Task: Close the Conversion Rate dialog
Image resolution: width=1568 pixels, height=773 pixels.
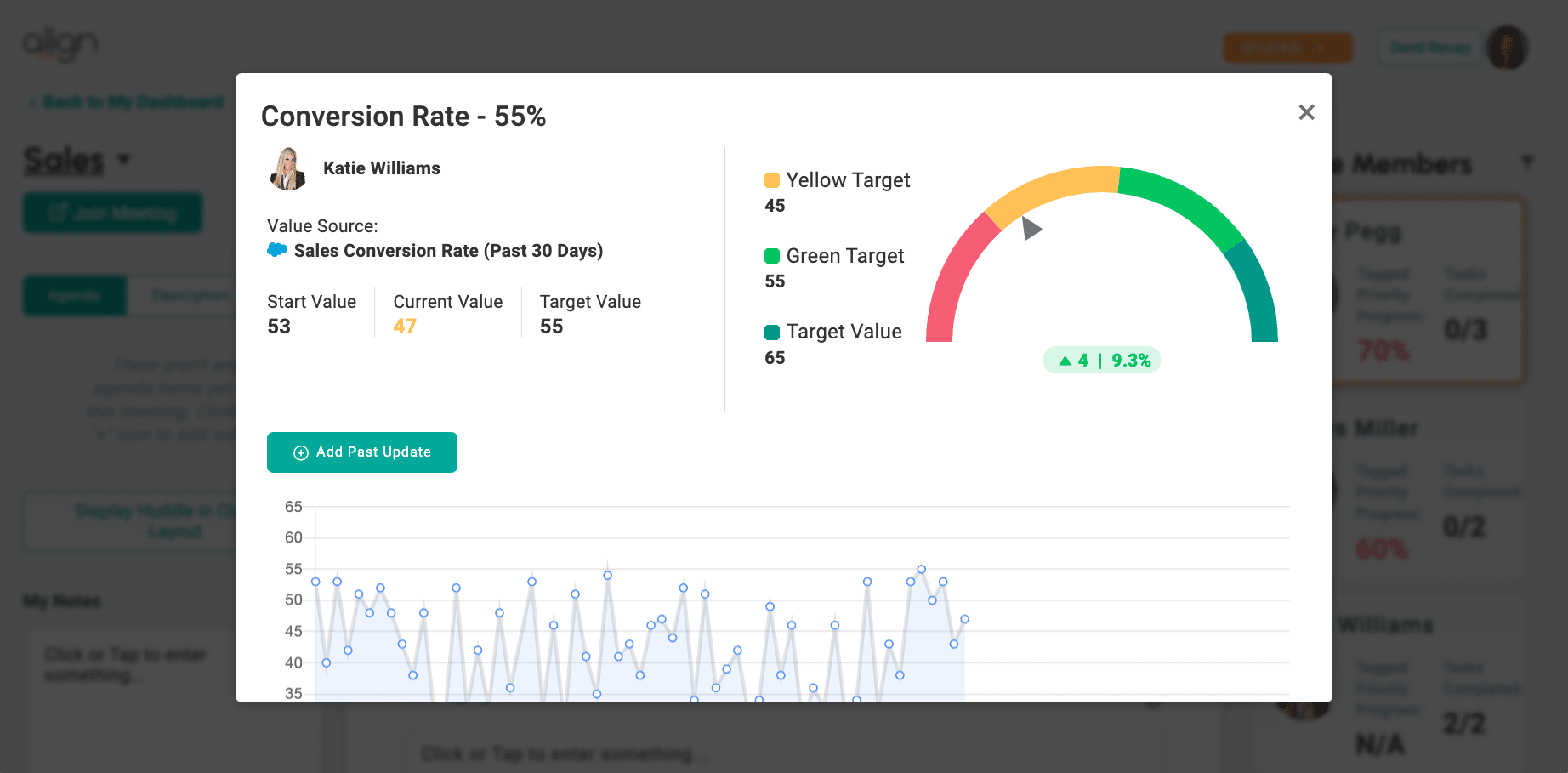Action: click(1306, 112)
